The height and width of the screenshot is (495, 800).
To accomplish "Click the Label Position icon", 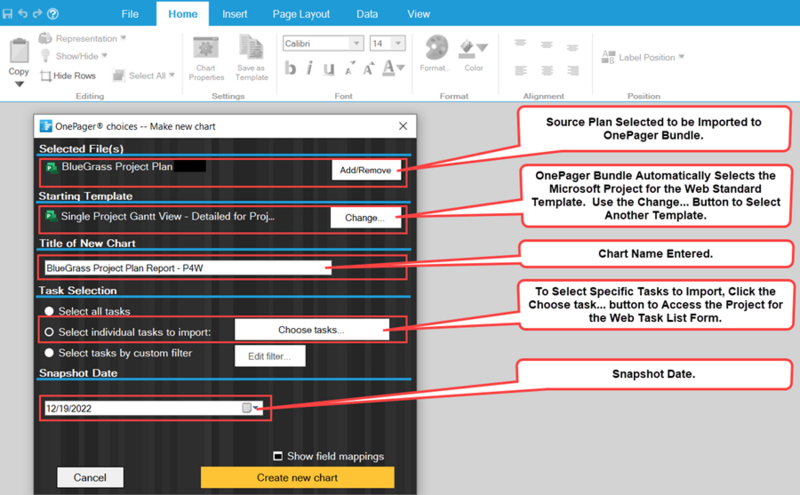I will [608, 57].
